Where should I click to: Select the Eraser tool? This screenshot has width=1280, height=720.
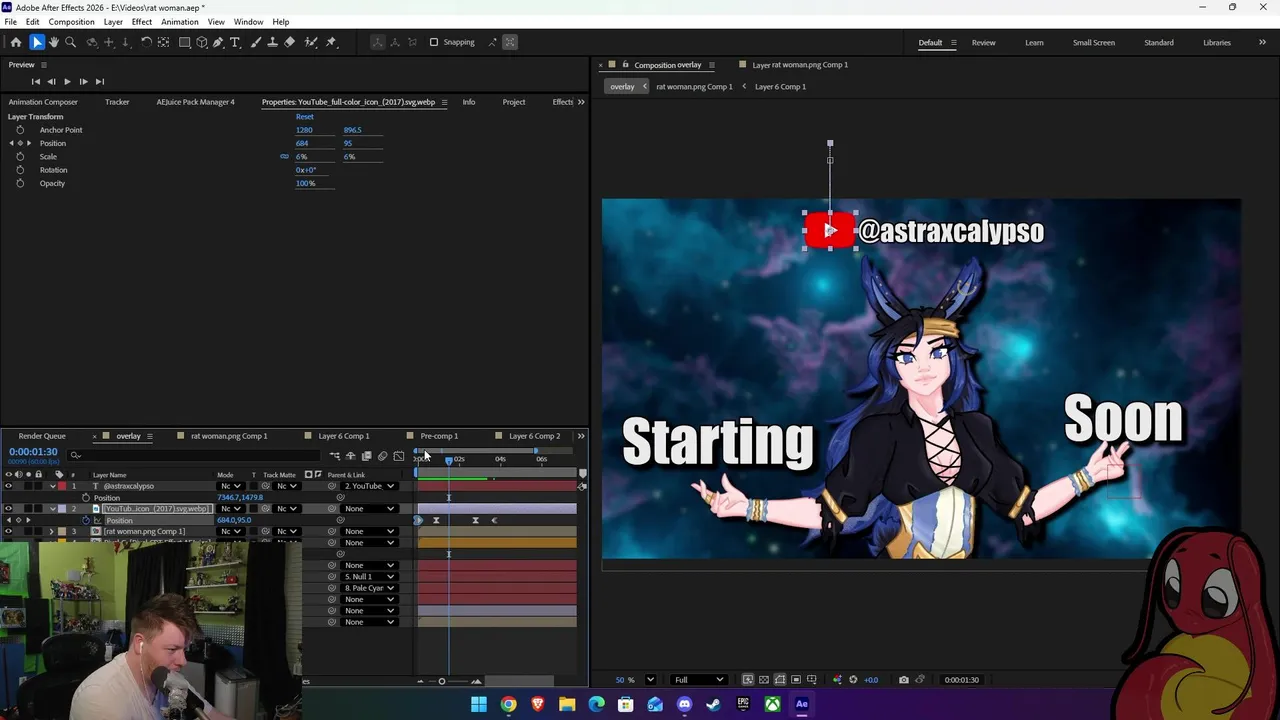290,42
